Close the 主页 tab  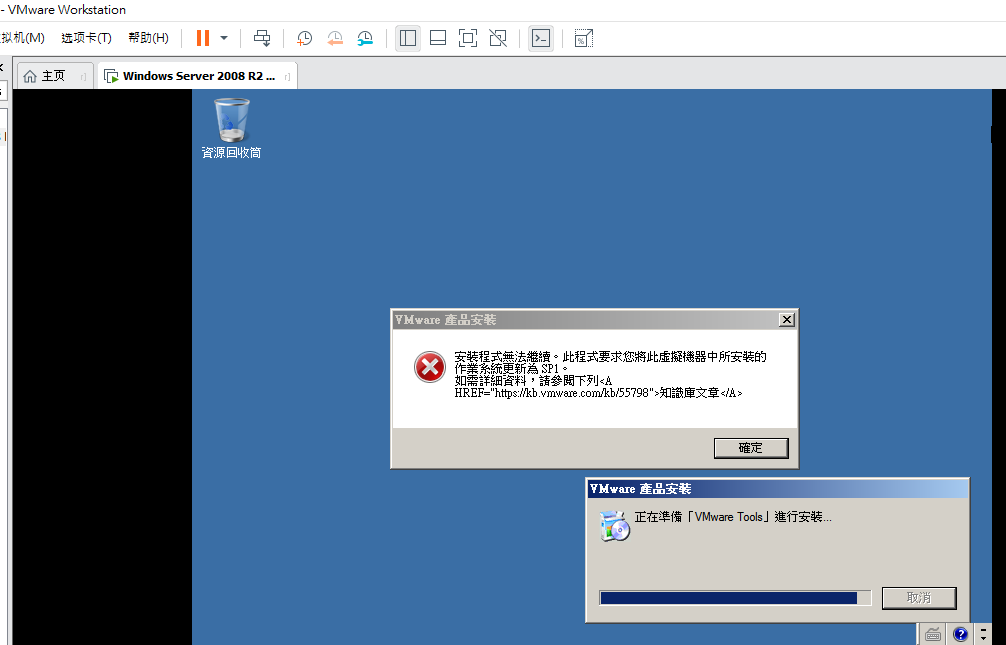(83, 76)
